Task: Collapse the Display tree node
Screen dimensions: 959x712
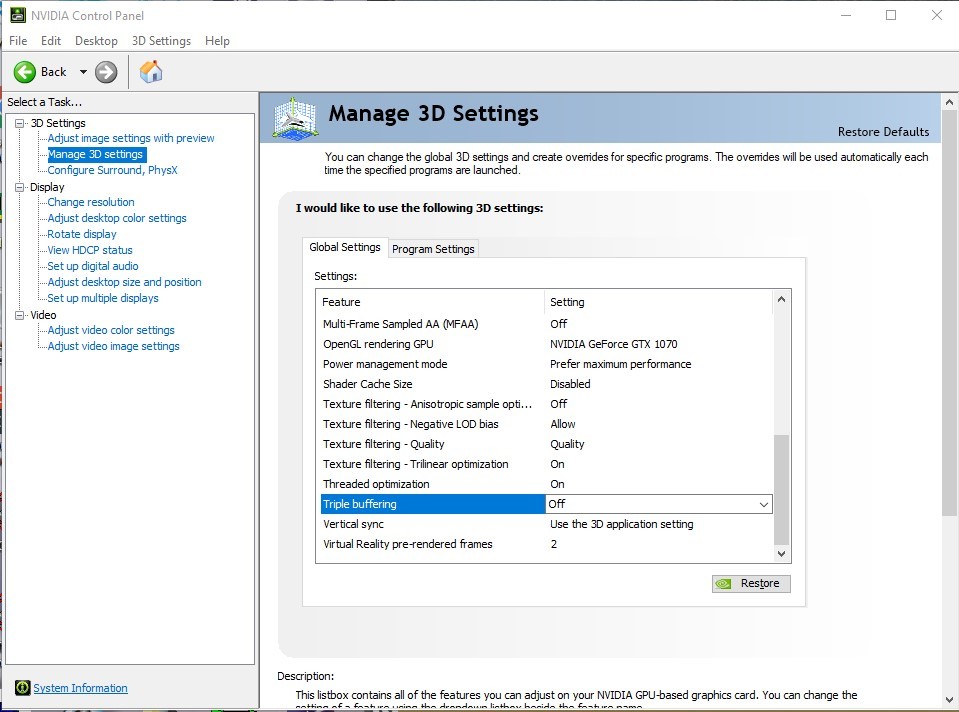Action: [x=20, y=187]
